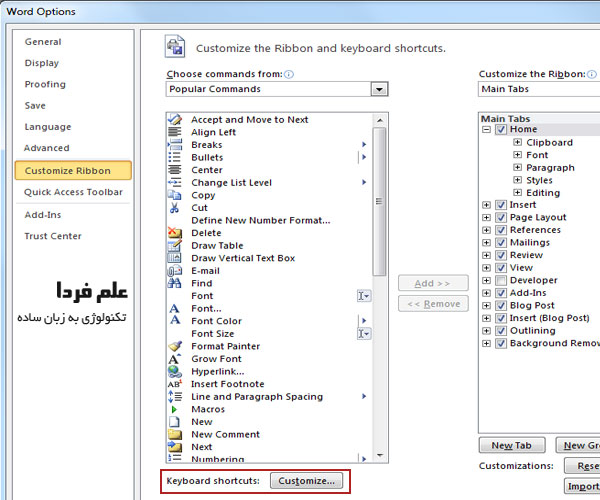Click the Delete red X icon
This screenshot has height=500, width=600.
coord(174,233)
